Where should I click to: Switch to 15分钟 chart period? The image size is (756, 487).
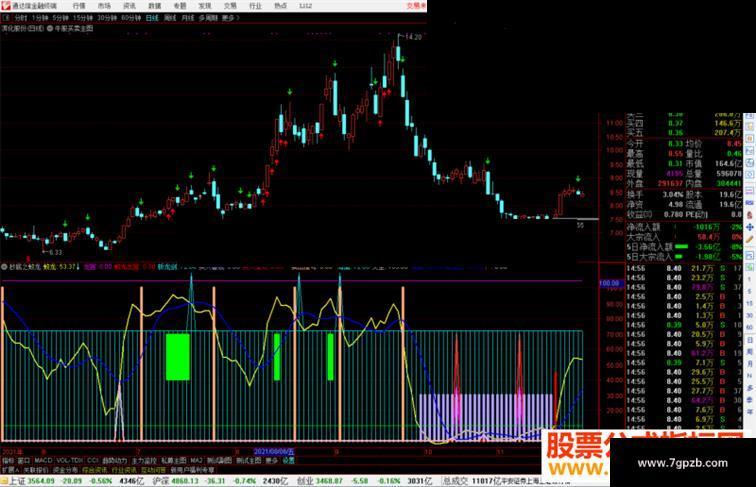[83, 18]
